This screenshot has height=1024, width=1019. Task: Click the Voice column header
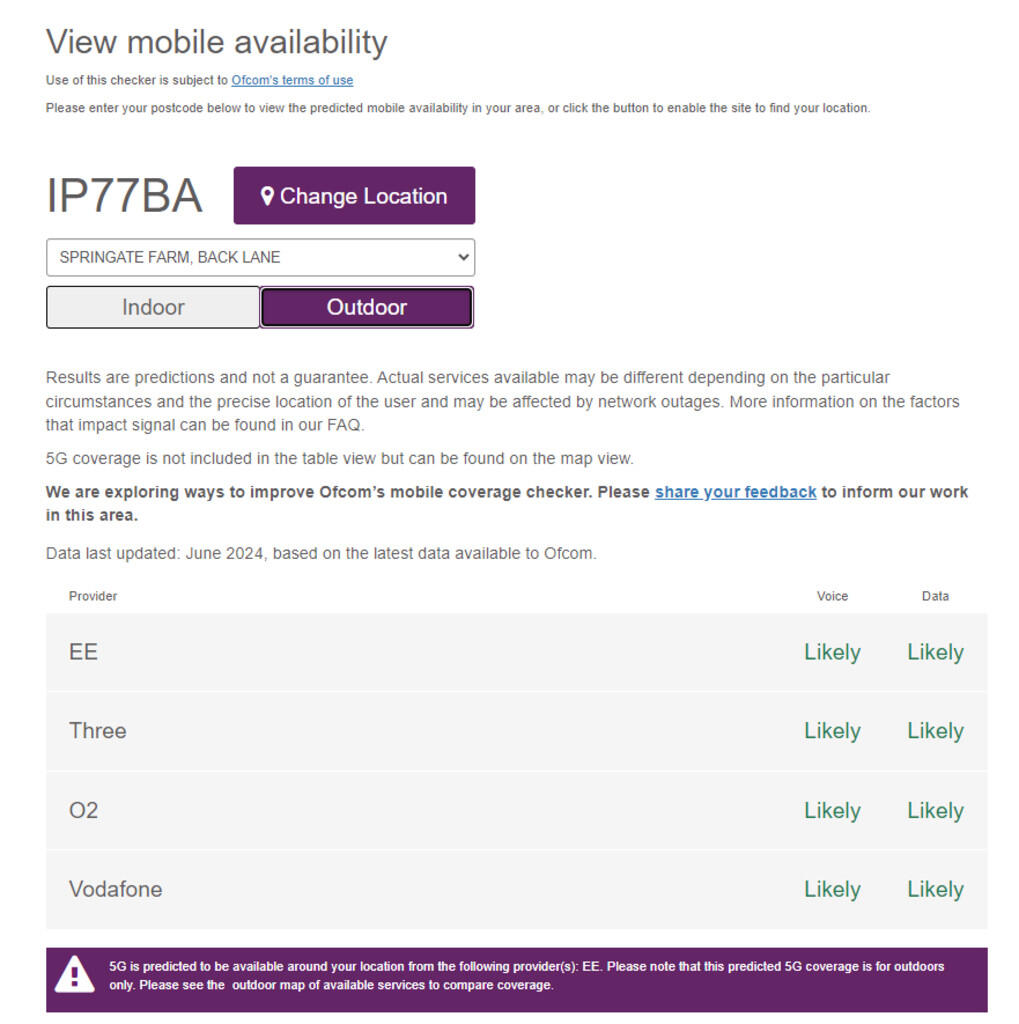pos(832,596)
